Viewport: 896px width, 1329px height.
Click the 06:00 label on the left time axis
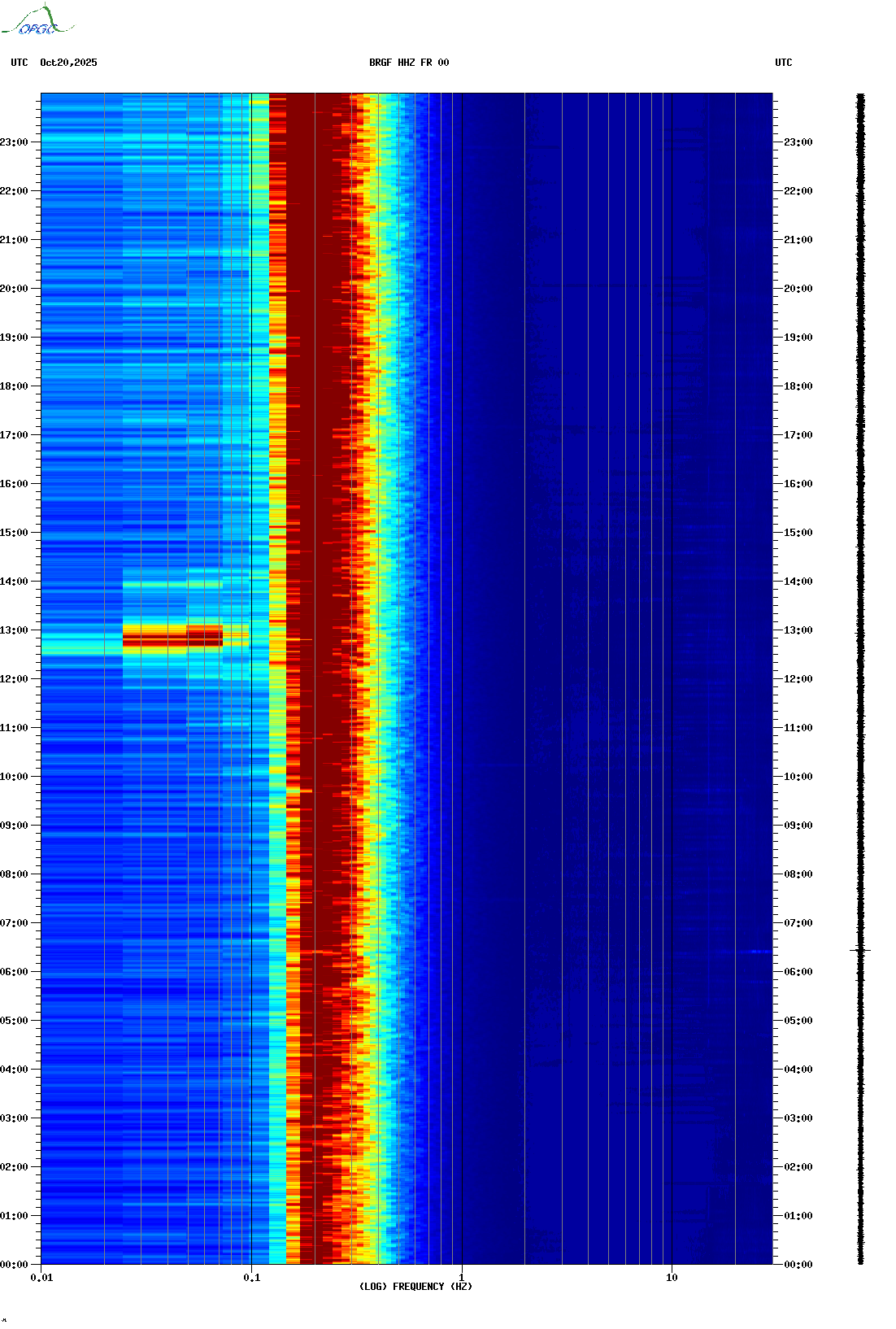pos(14,972)
